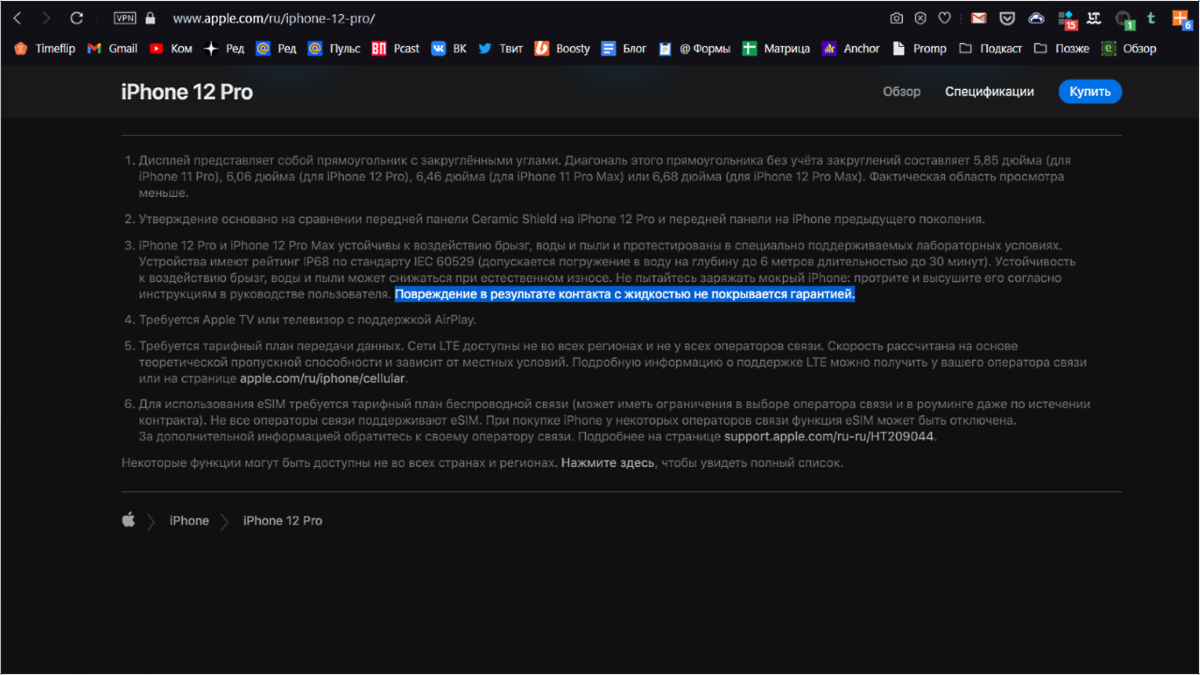Click the teal t extension icon
Image resolution: width=1200 pixels, height=675 pixels.
click(x=1152, y=18)
